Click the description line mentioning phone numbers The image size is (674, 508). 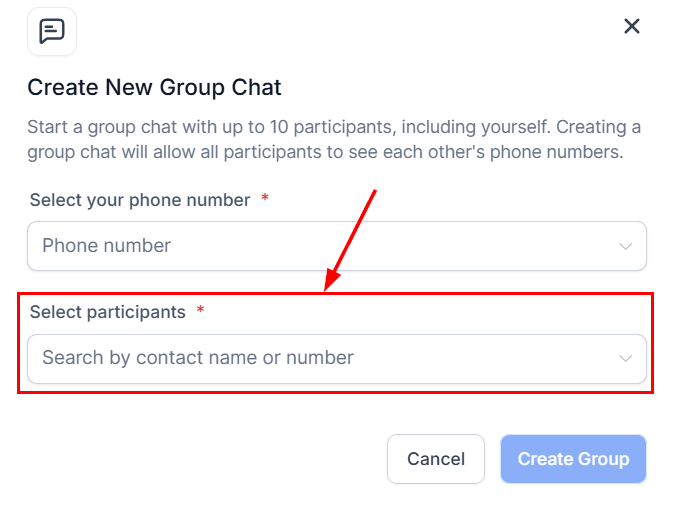pos(325,153)
